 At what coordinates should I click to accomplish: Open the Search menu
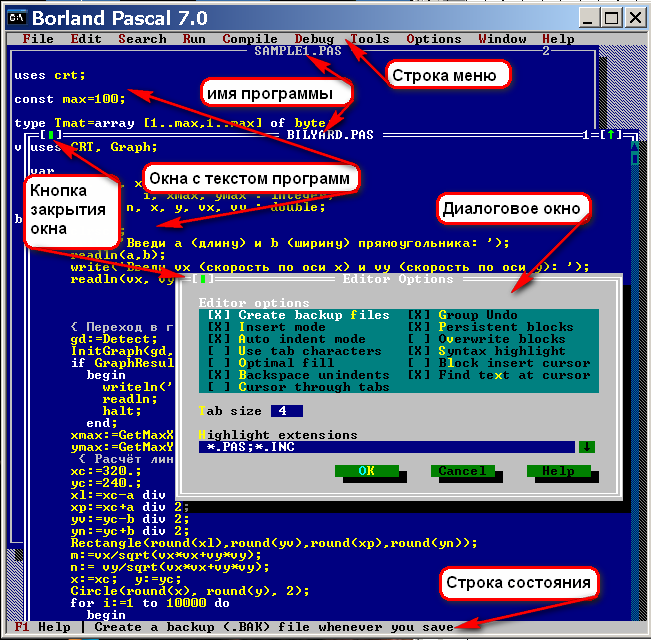coord(142,39)
